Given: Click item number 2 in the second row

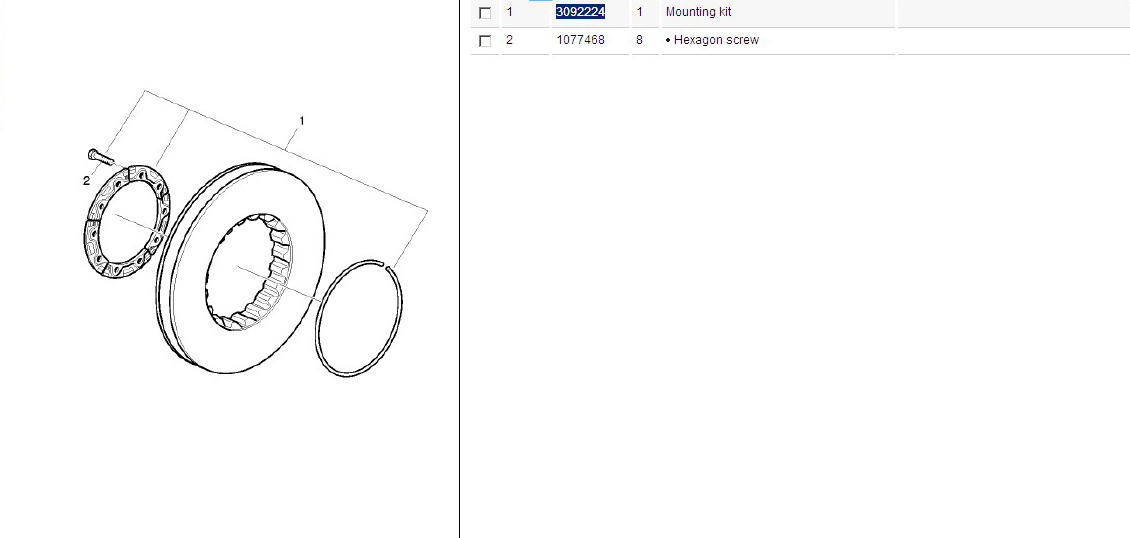Looking at the screenshot, I should point(510,40).
